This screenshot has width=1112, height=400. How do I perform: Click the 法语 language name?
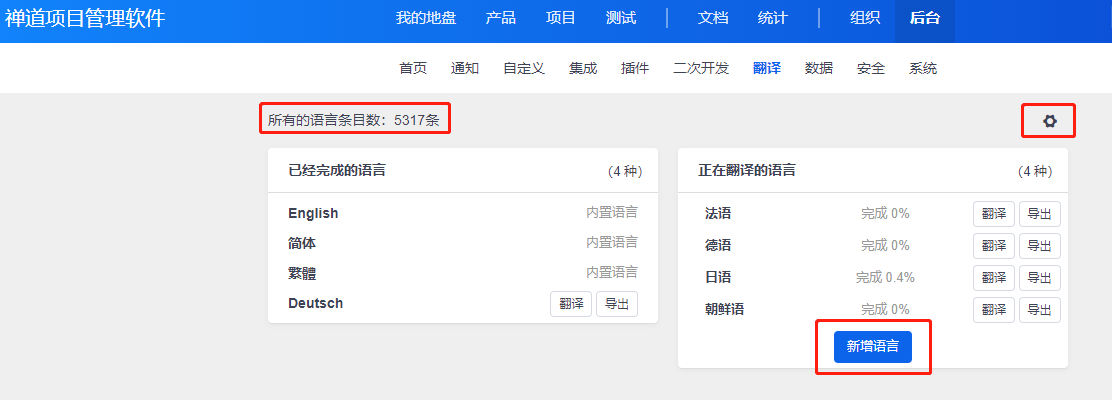click(x=718, y=213)
